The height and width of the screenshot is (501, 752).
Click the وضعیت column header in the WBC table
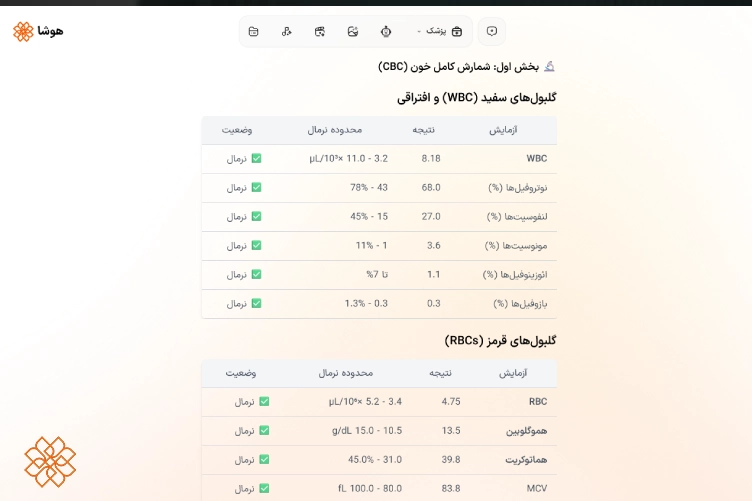[237, 130]
